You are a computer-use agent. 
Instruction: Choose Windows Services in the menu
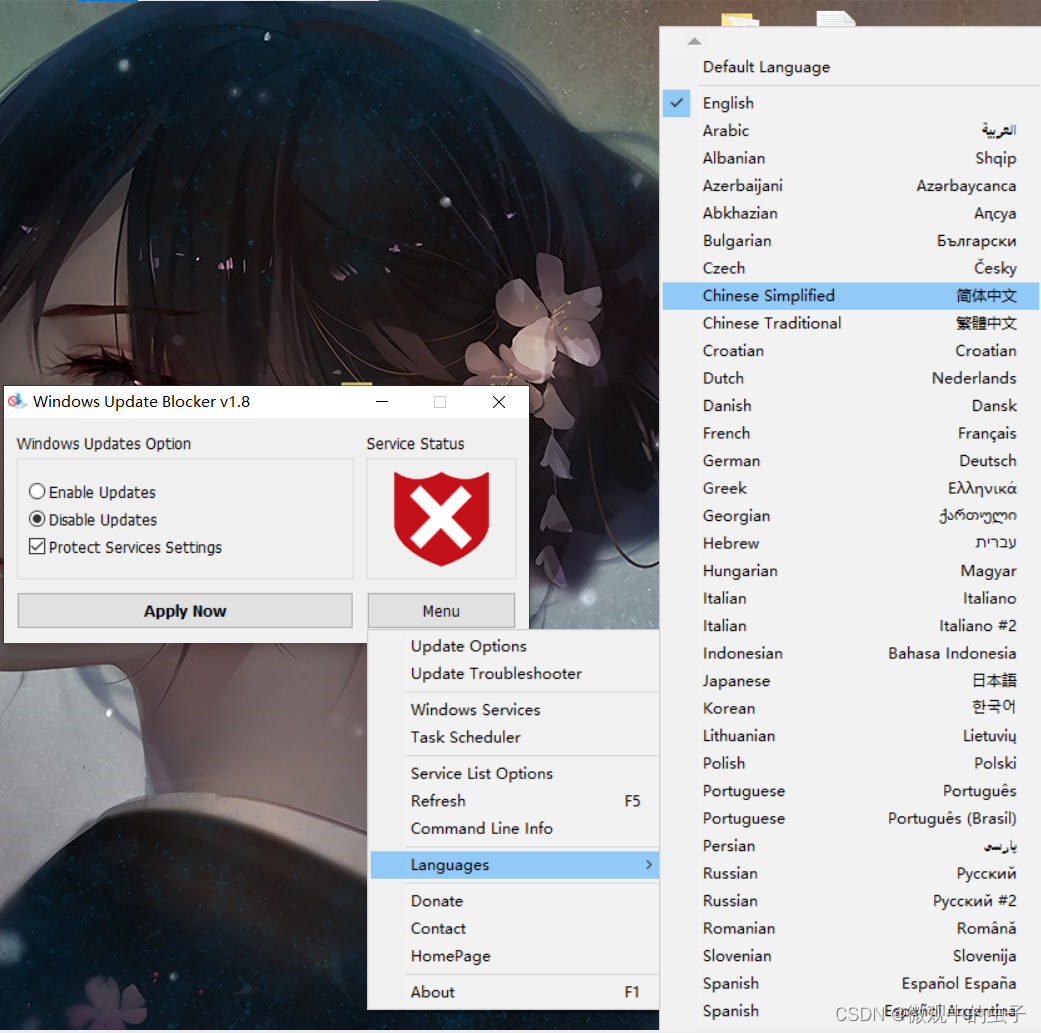pyautogui.click(x=474, y=709)
